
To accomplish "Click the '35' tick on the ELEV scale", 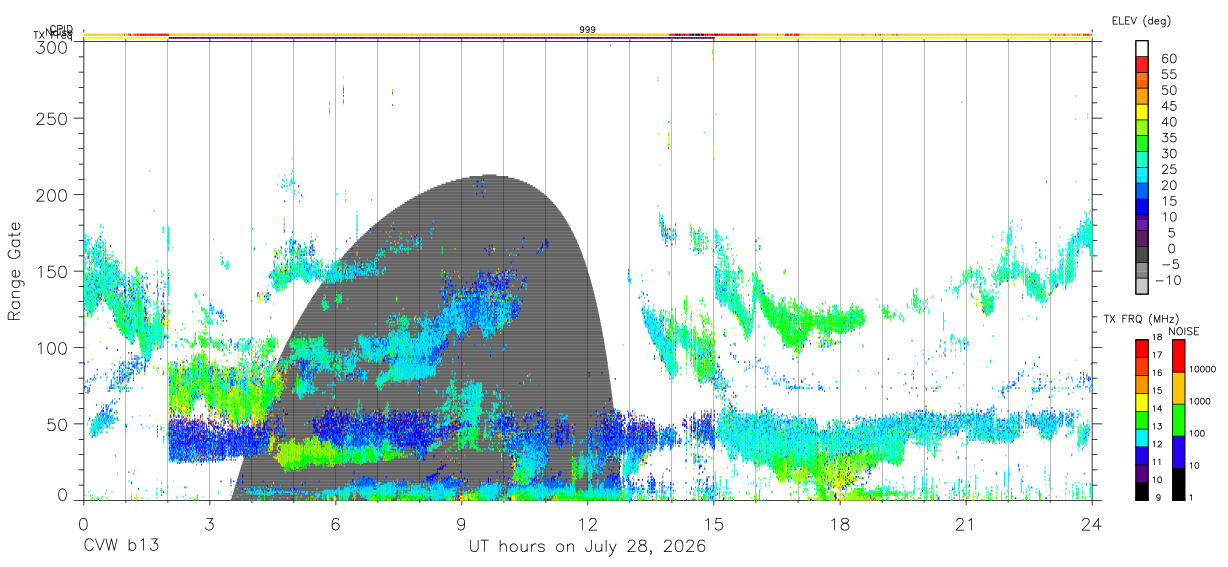I will coord(1167,137).
